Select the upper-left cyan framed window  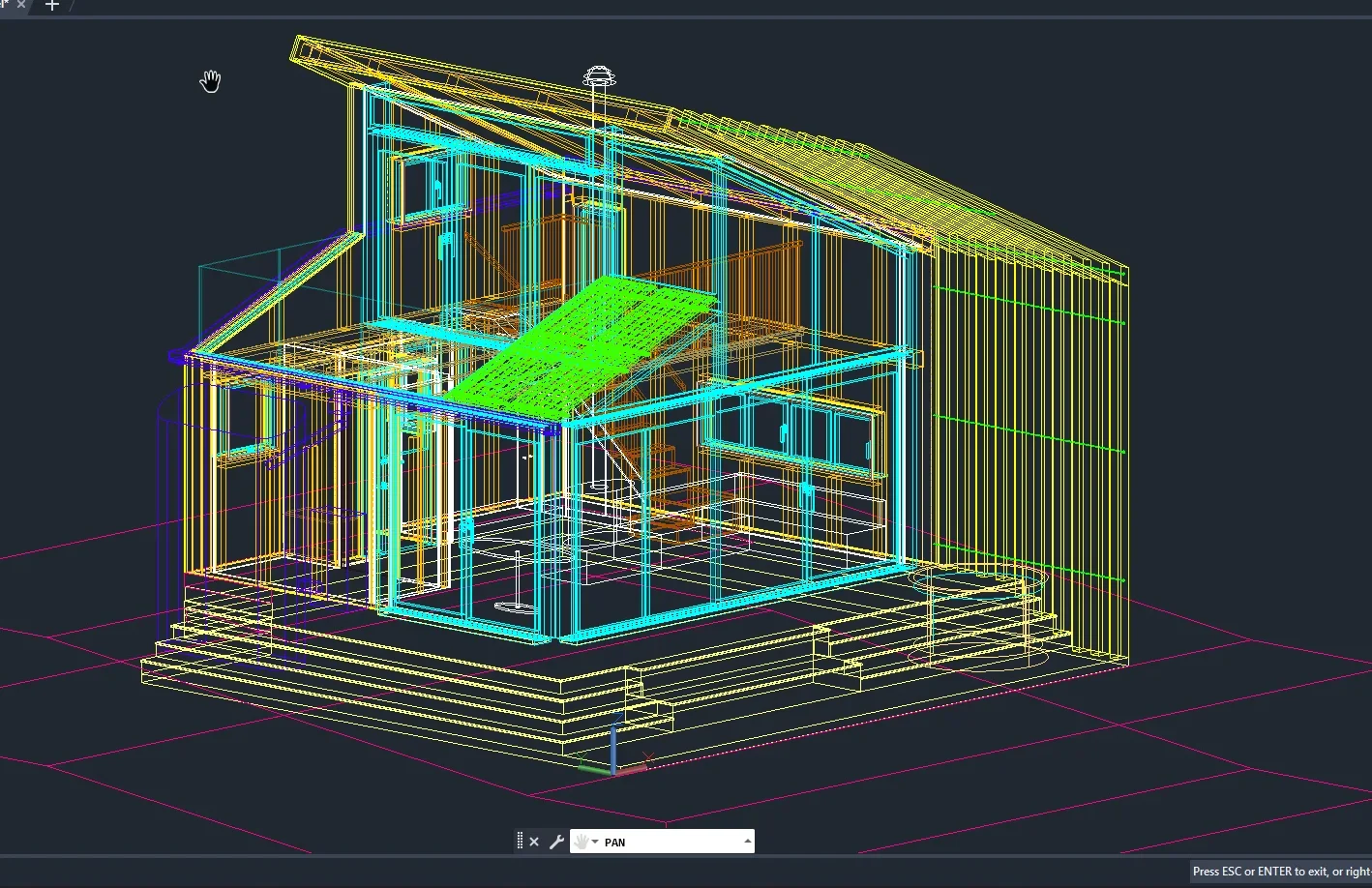(426, 189)
